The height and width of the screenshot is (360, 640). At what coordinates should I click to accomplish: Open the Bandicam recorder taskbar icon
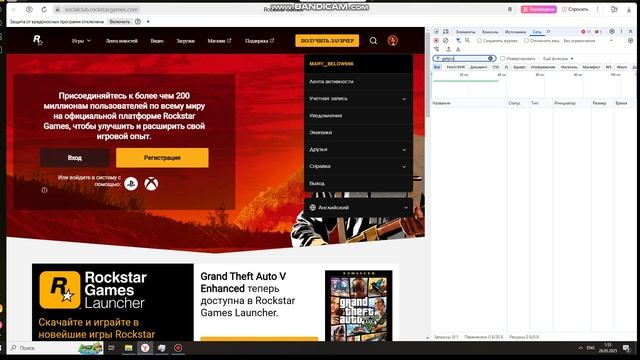178,348
